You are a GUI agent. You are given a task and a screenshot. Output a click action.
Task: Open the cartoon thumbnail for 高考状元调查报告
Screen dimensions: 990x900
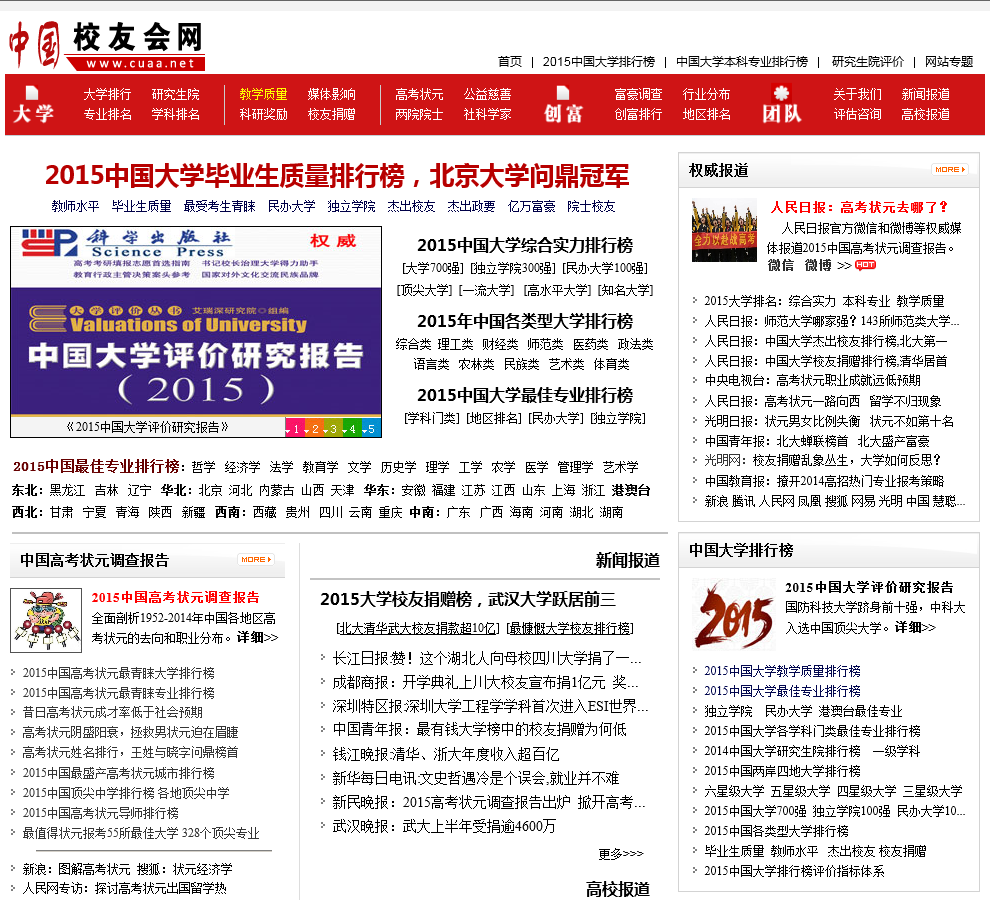tap(46, 620)
